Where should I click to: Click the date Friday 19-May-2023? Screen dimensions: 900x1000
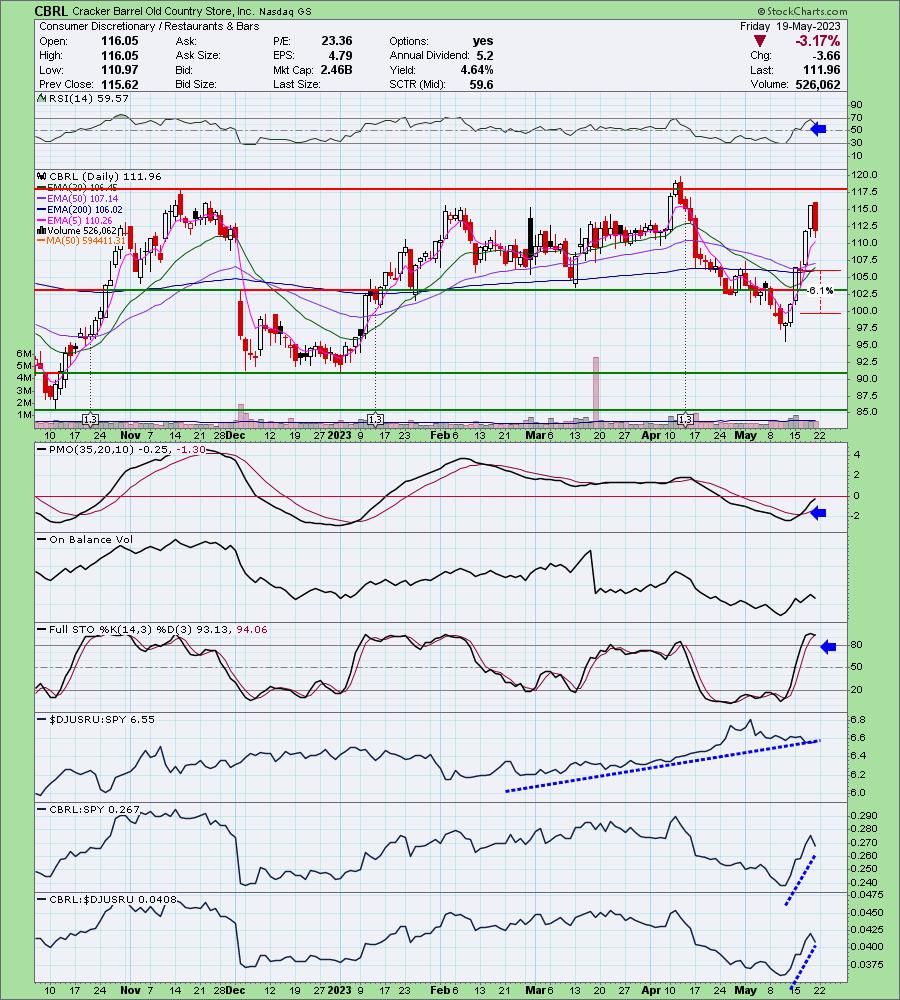point(790,26)
